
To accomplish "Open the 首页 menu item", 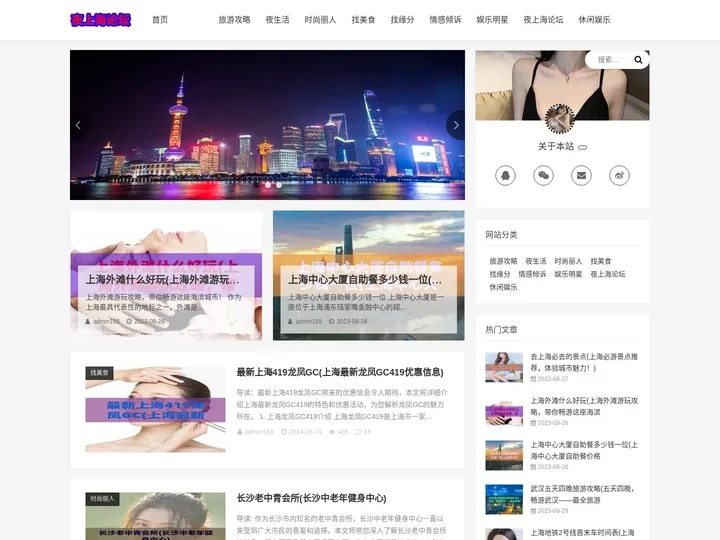I will (x=160, y=20).
